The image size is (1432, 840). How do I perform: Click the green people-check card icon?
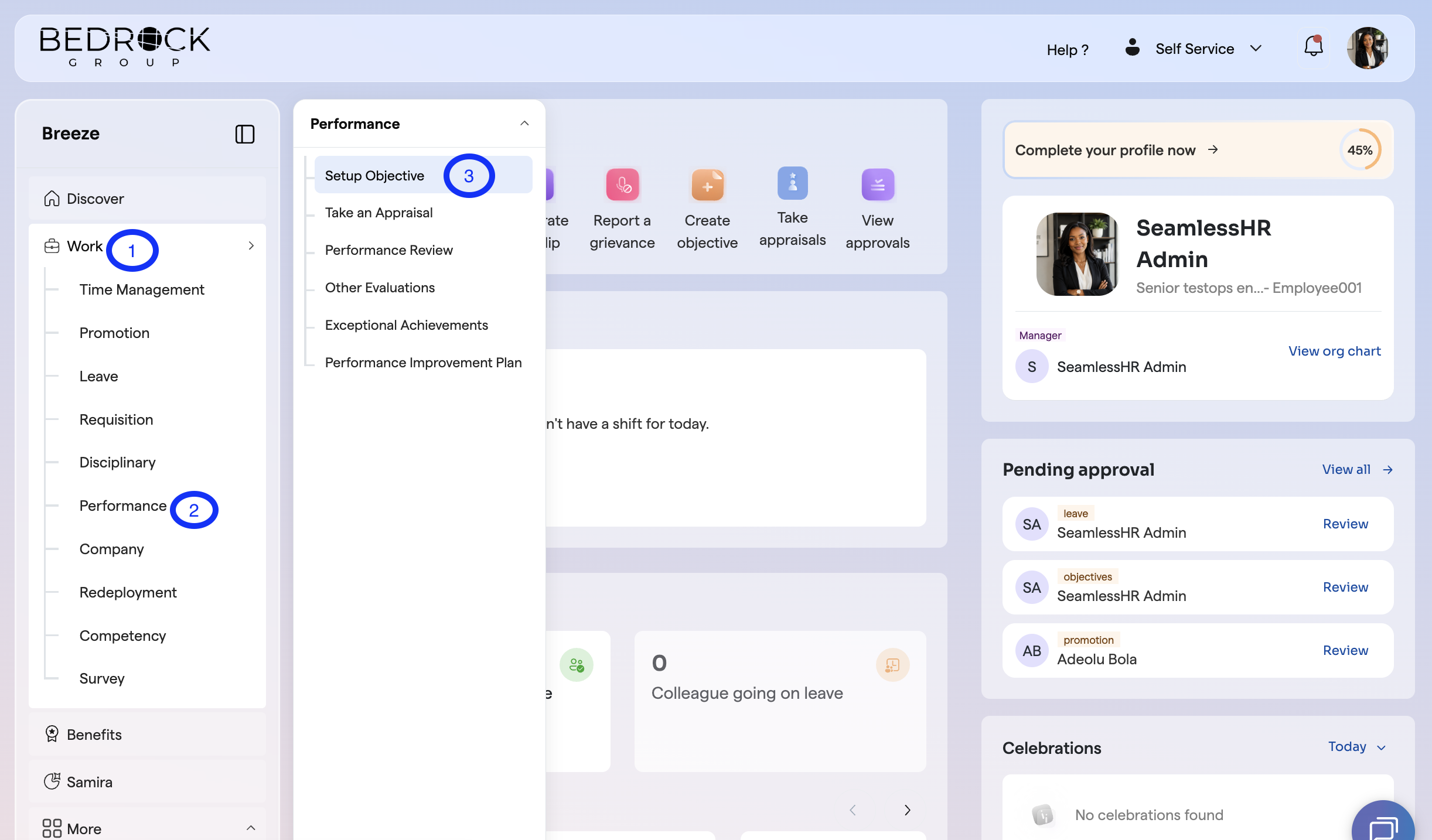click(576, 665)
